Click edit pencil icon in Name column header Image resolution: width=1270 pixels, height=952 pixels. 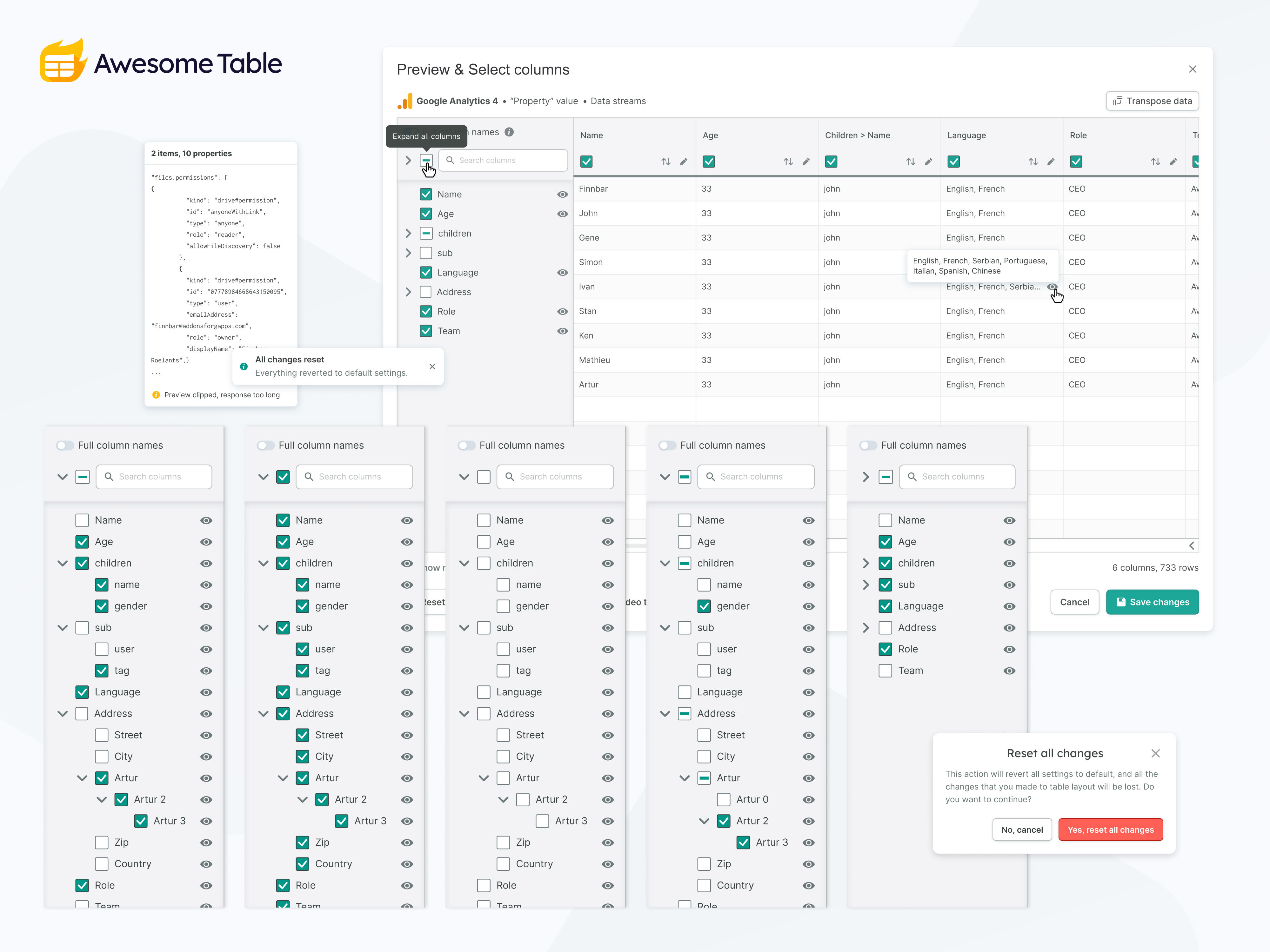point(683,162)
